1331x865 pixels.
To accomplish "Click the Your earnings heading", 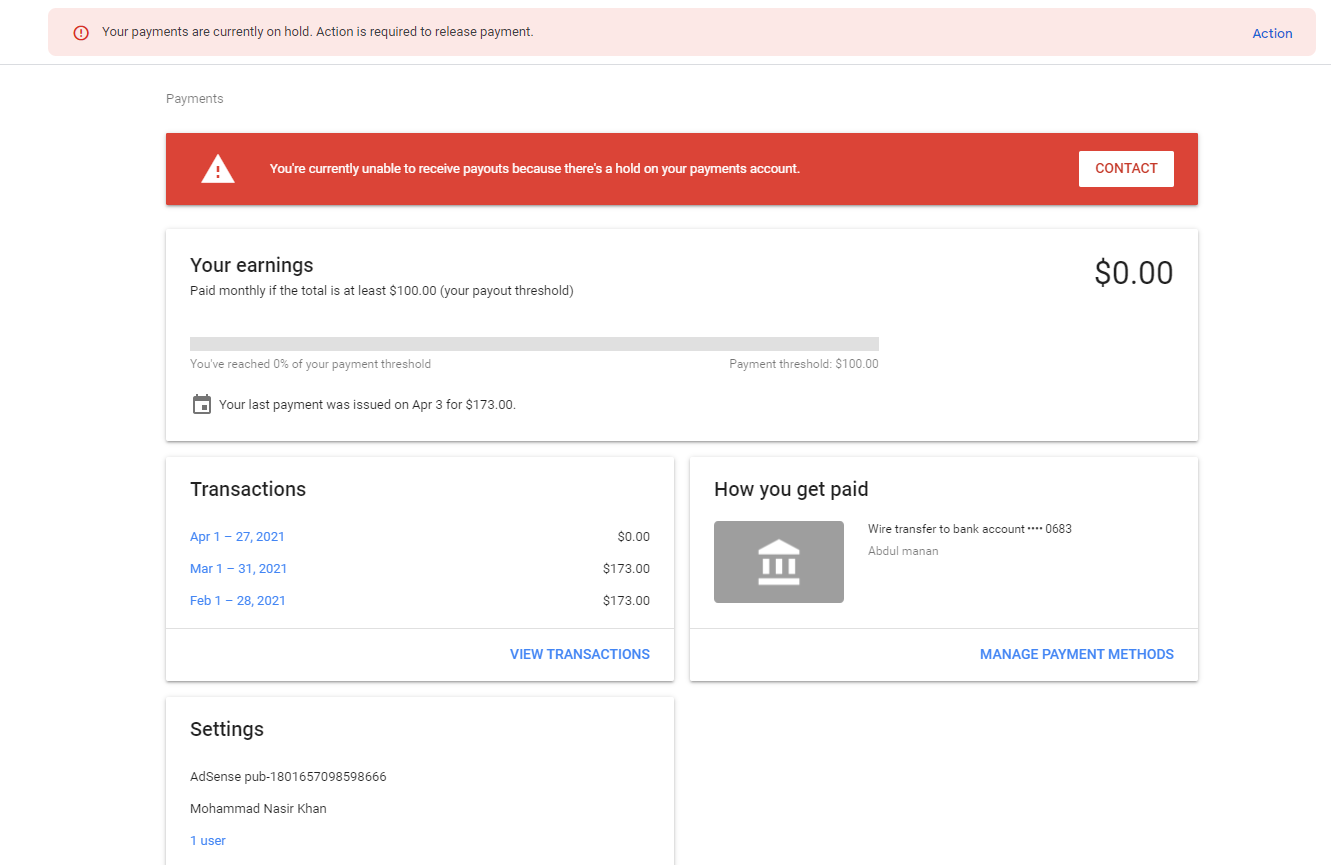I will click(x=252, y=265).
